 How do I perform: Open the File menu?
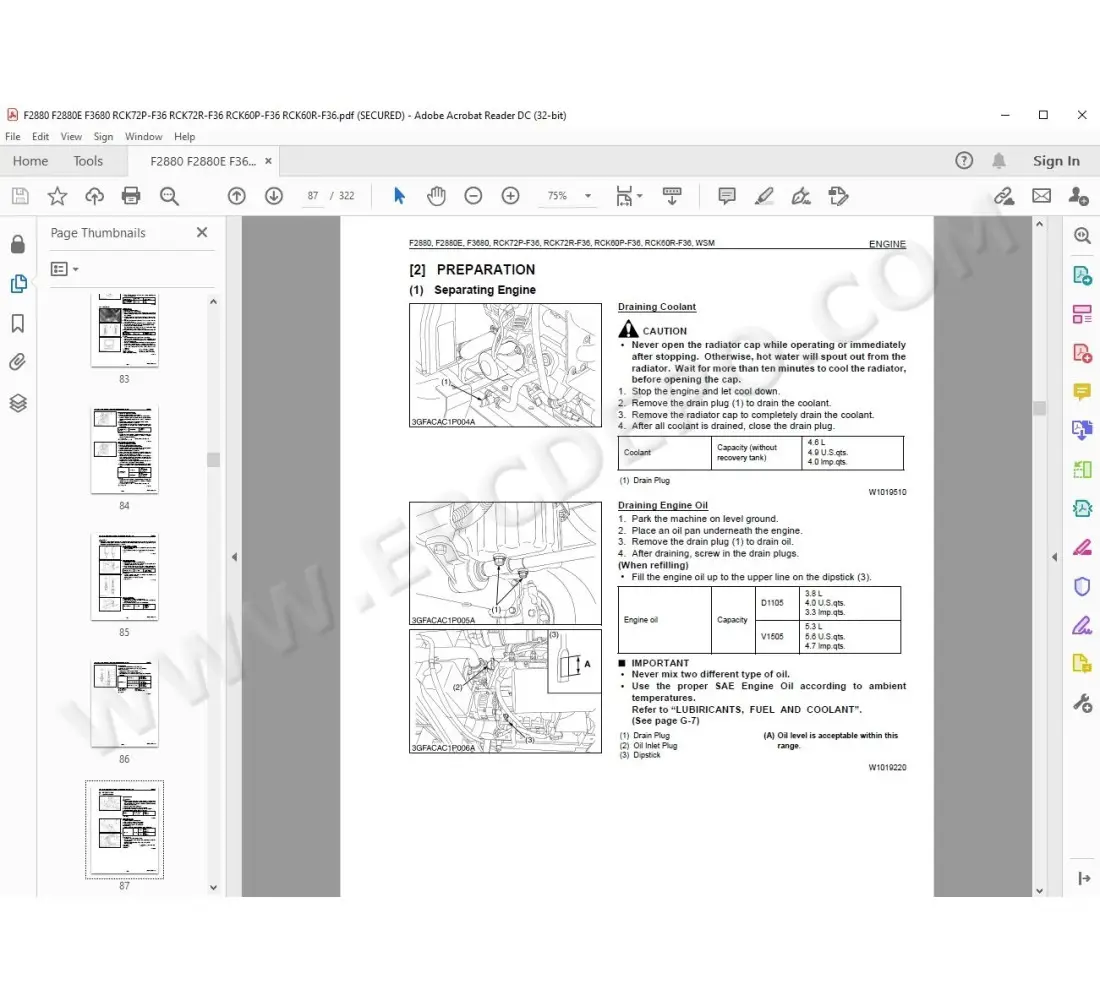13,136
